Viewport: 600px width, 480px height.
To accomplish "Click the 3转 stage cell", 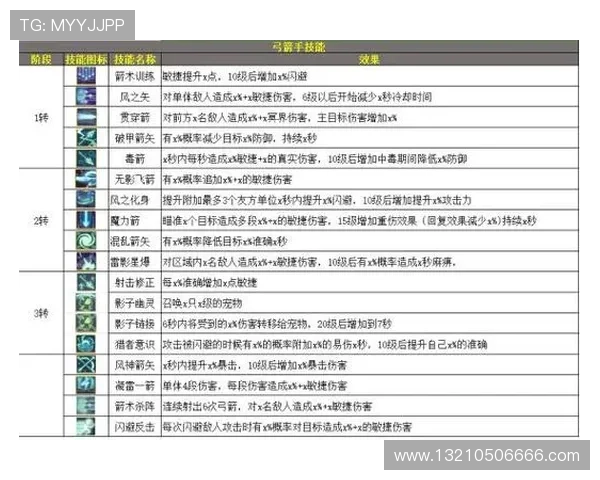I will coord(41,314).
